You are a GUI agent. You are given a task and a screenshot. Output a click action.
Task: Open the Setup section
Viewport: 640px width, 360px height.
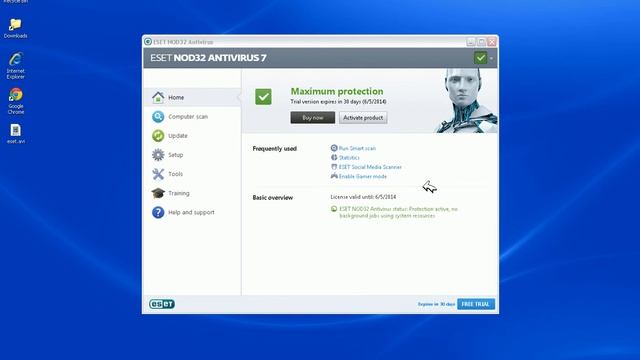[192, 155]
